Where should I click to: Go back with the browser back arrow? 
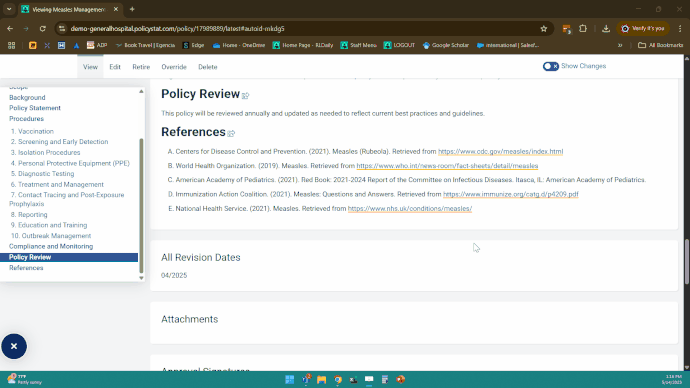click(x=10, y=29)
